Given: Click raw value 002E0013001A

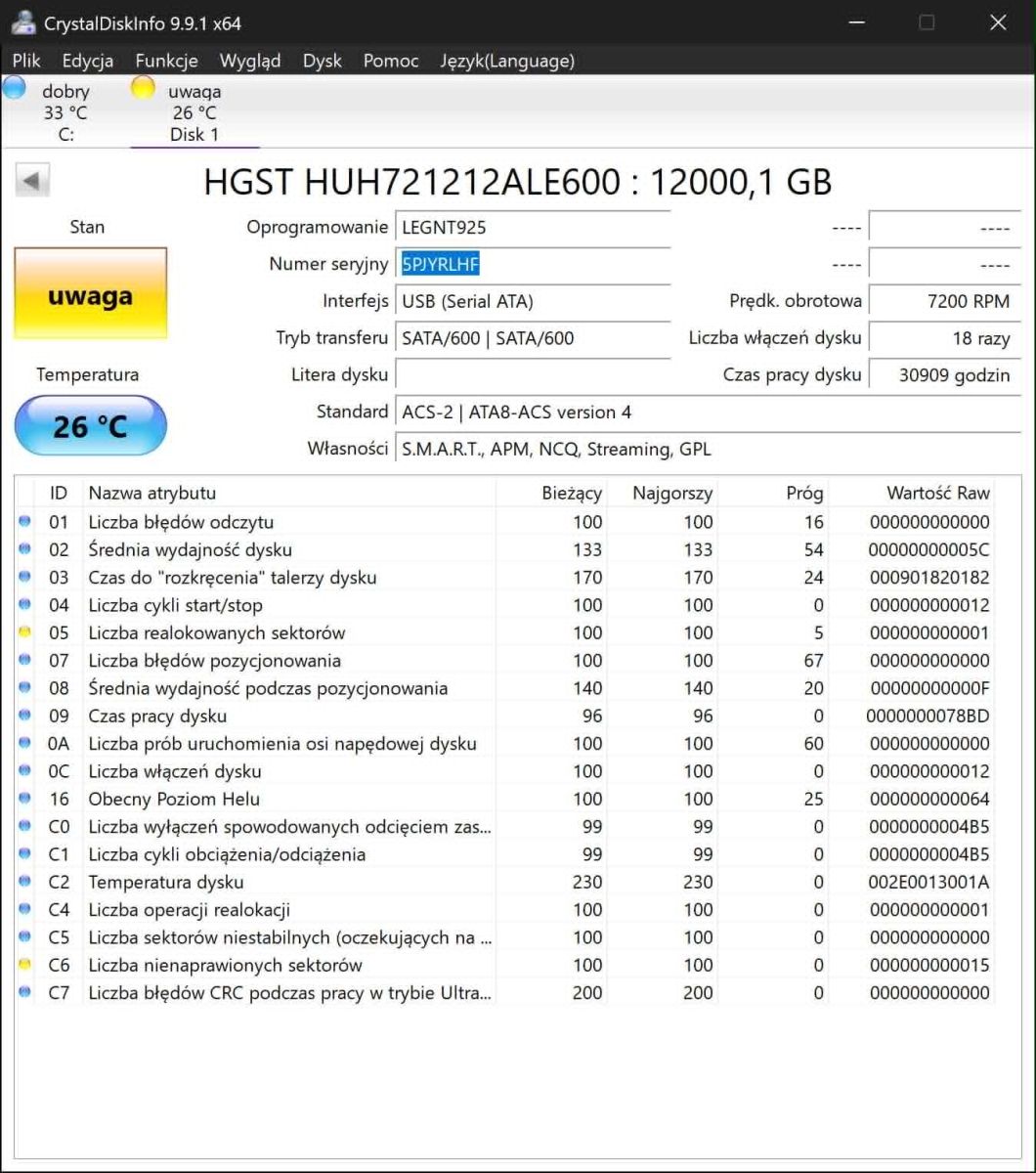Looking at the screenshot, I should 928,882.
